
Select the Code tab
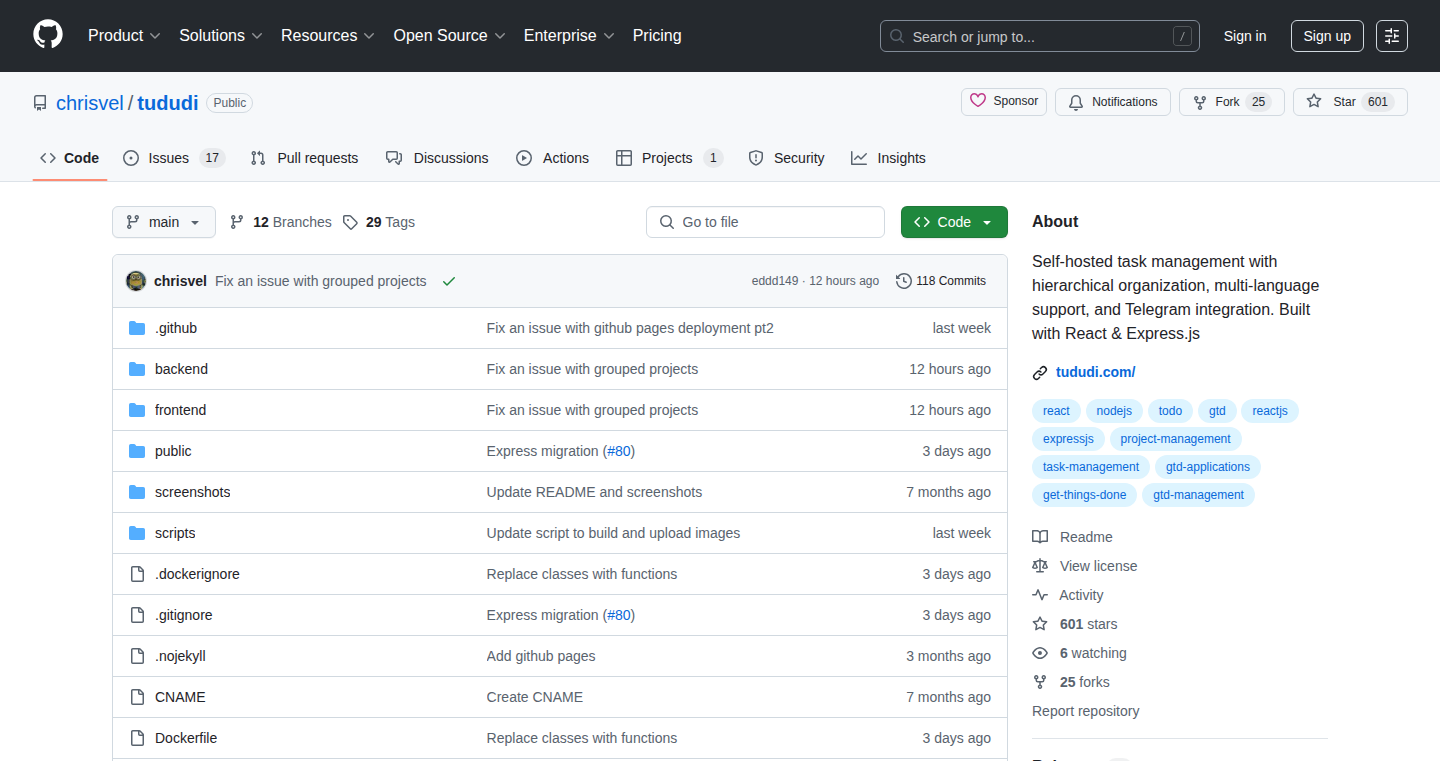tap(70, 158)
